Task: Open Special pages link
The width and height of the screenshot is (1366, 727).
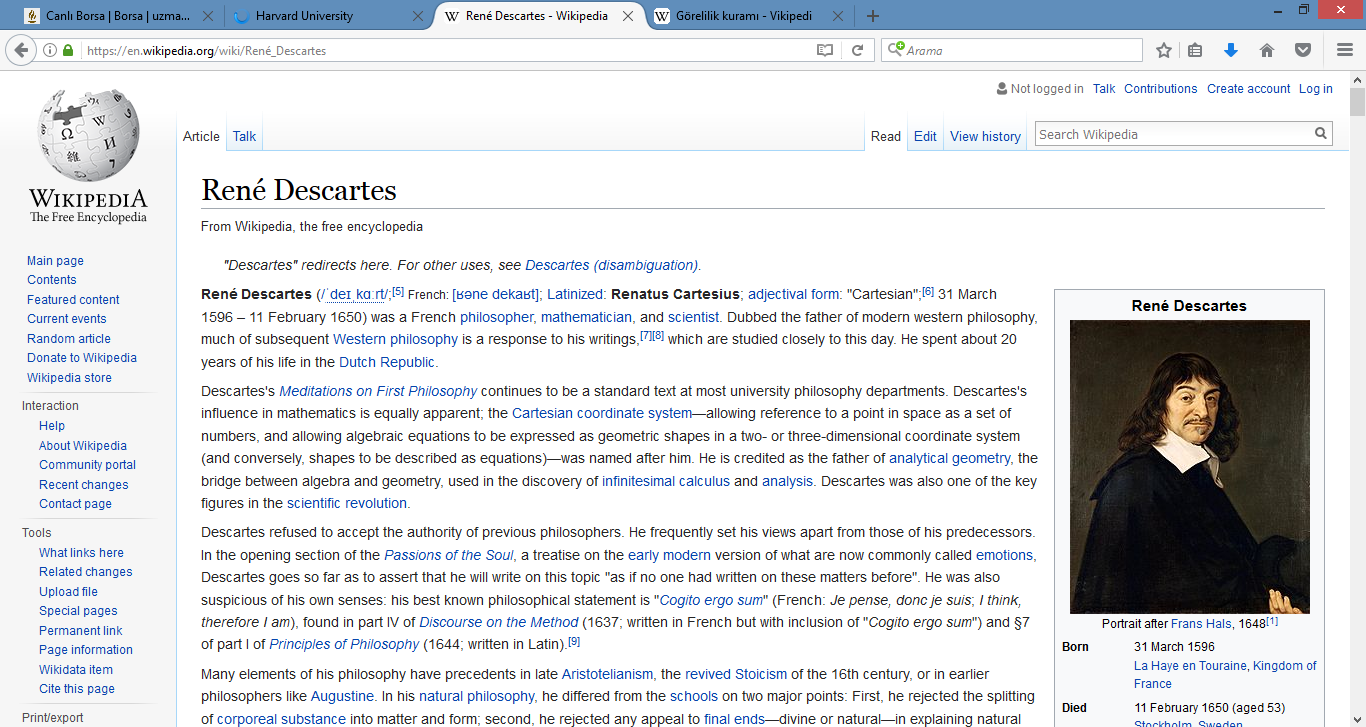Action: (78, 611)
